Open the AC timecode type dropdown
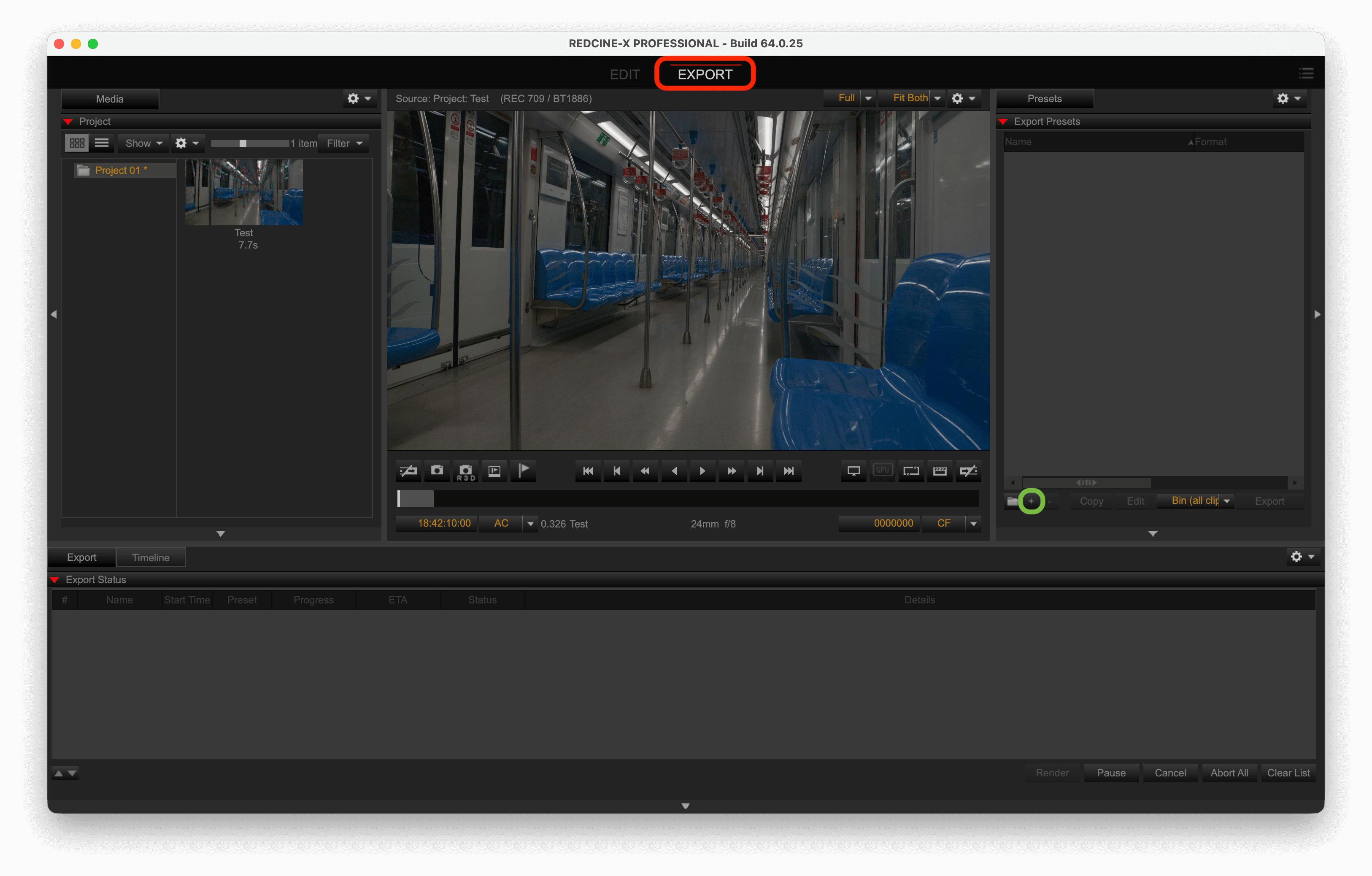The height and width of the screenshot is (876, 1372). 508,523
